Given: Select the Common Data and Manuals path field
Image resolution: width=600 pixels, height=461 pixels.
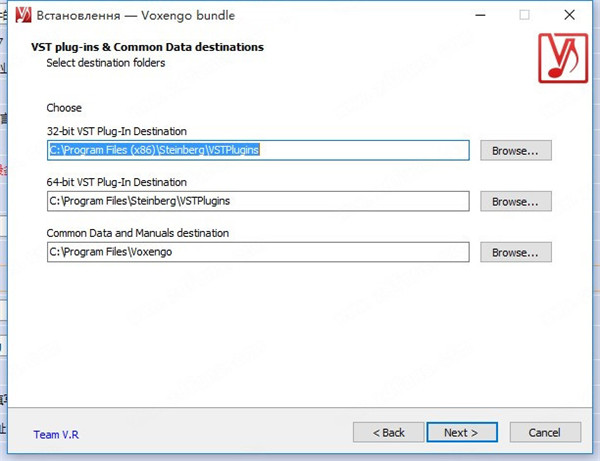Looking at the screenshot, I should point(258,253).
